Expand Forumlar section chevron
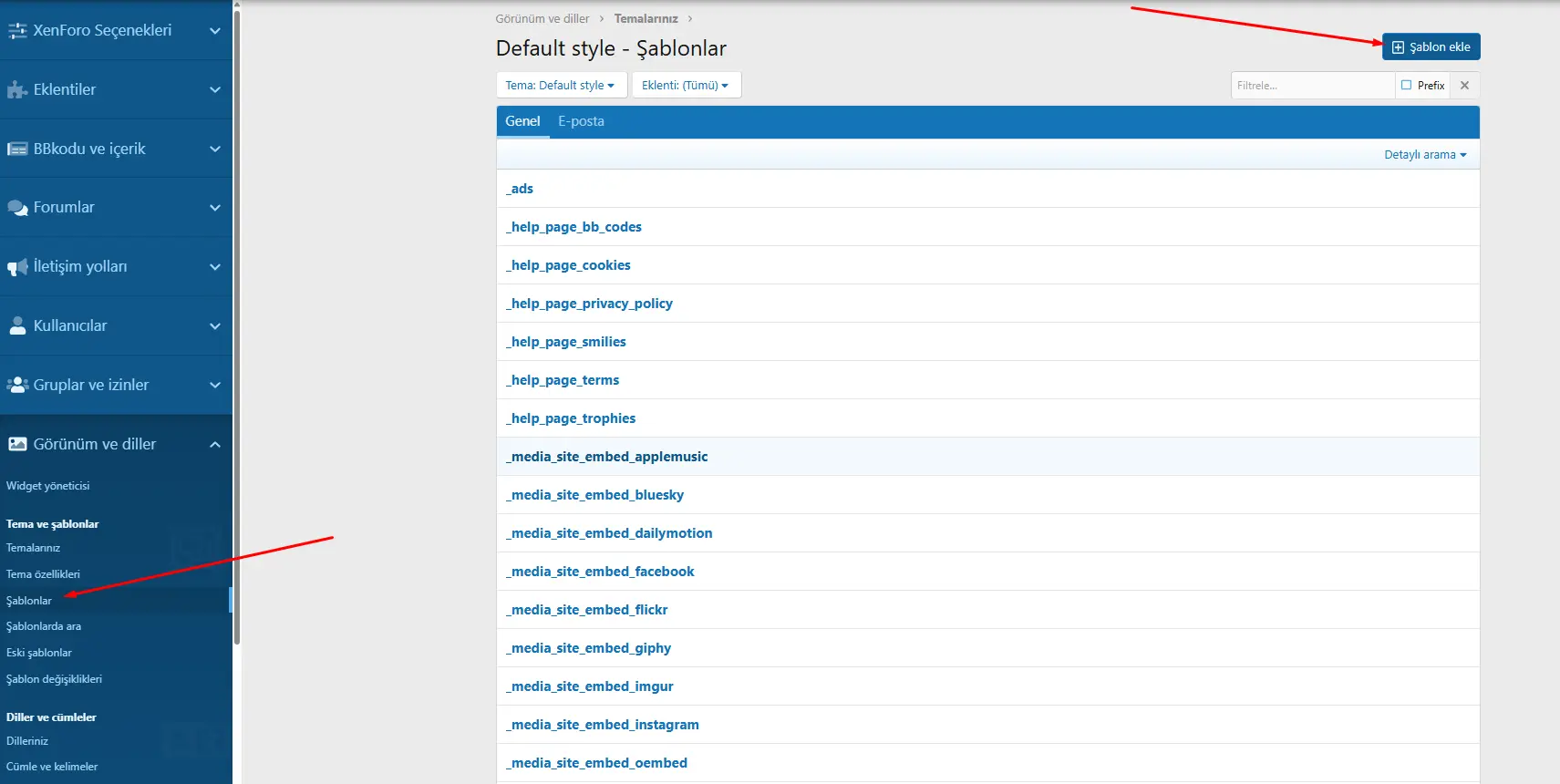 pyautogui.click(x=215, y=208)
